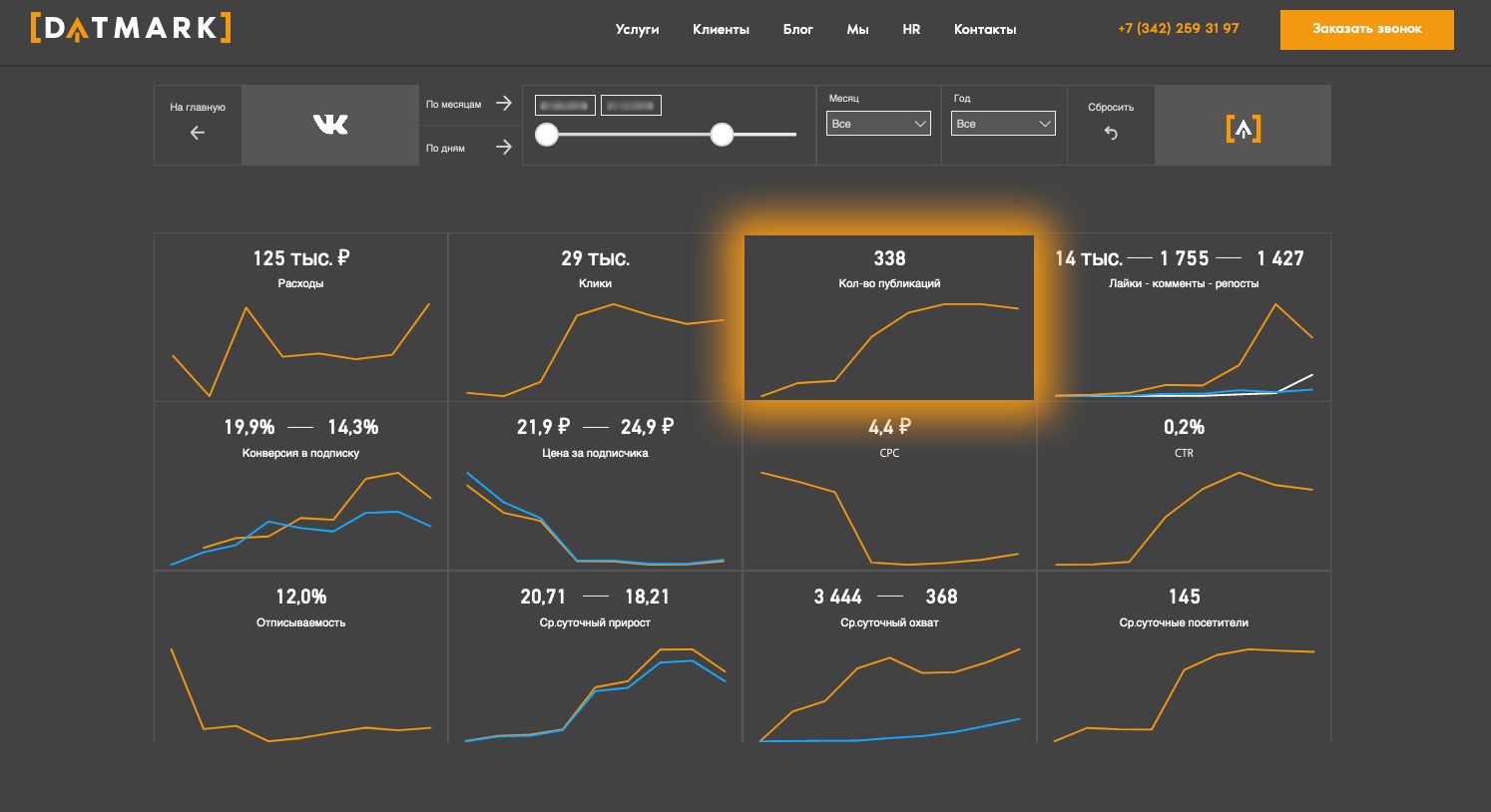This screenshot has height=812, width=1491.
Task: Open the CTR chart card
Action: click(x=1184, y=486)
